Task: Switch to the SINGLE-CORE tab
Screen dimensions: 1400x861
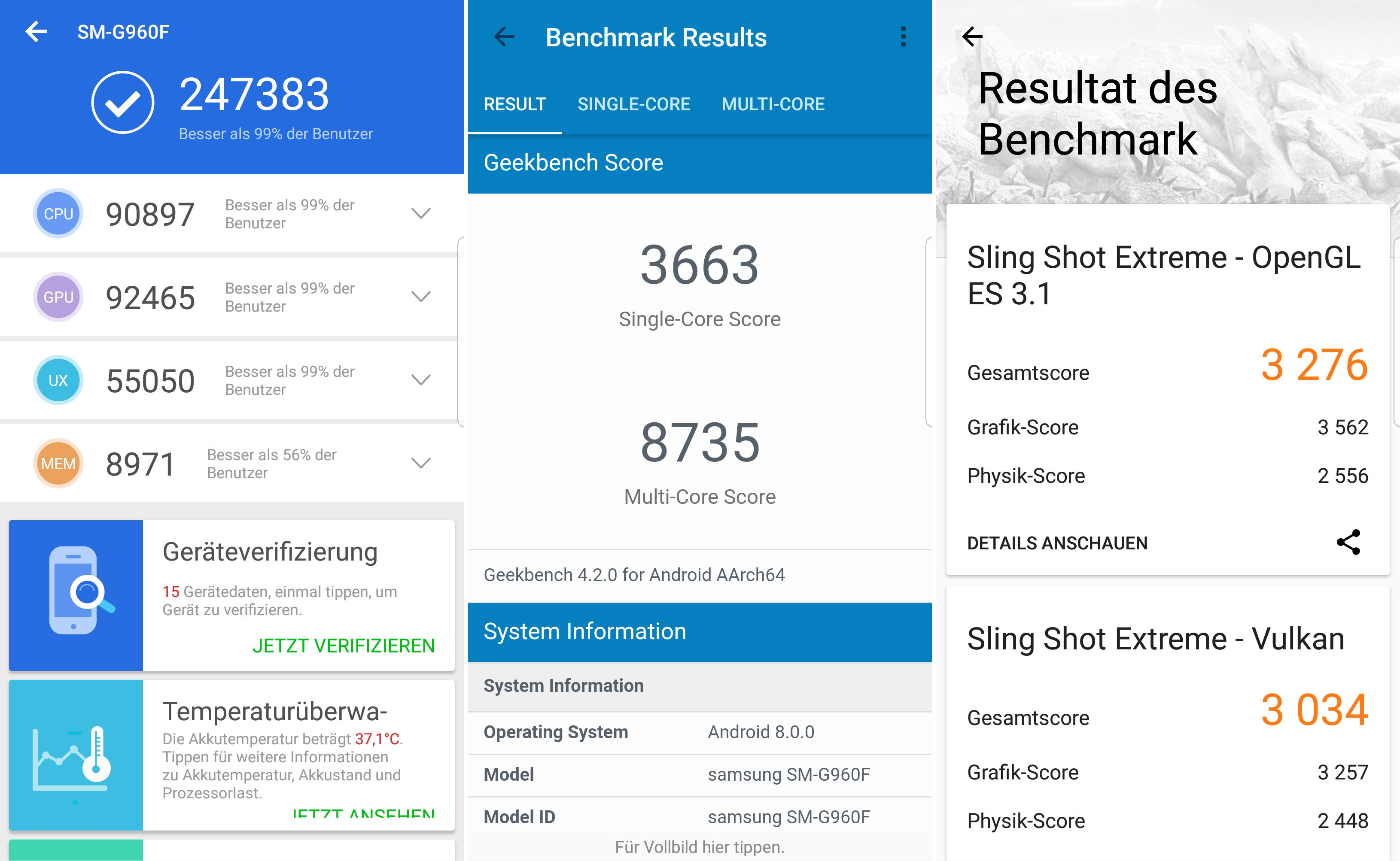Action: pyautogui.click(x=633, y=104)
